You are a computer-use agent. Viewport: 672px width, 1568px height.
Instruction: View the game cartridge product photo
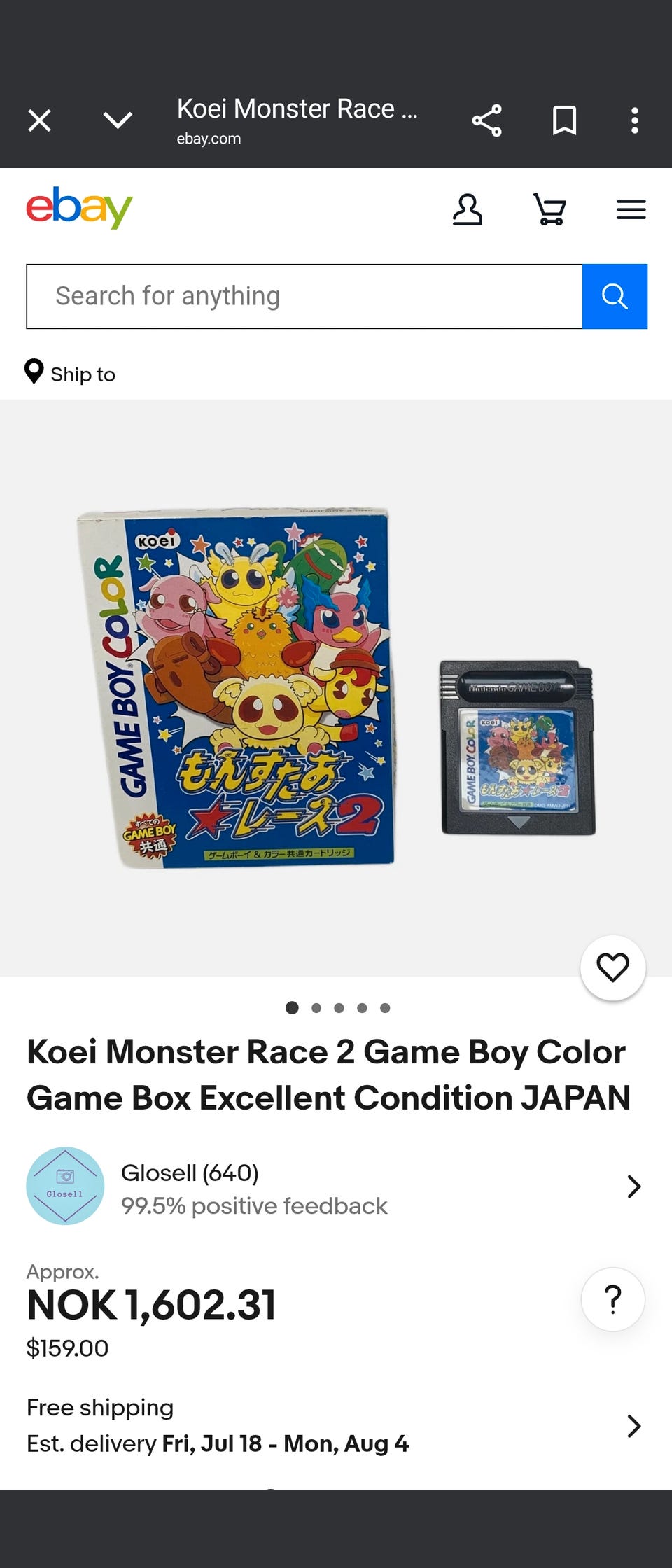pos(518,747)
